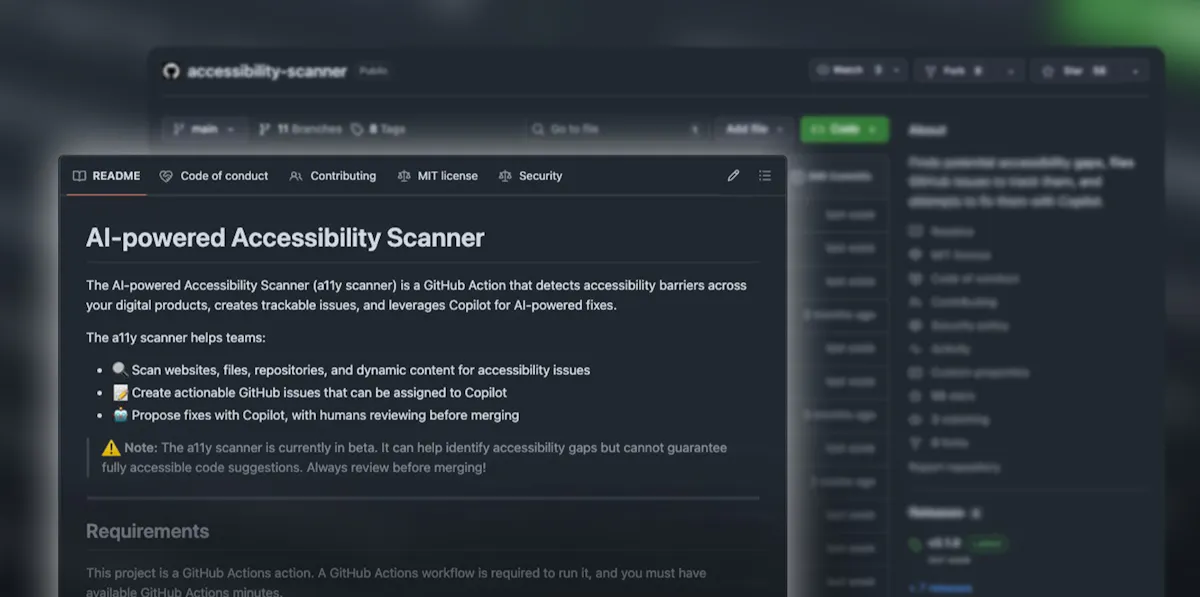
Task: Unwatch by clicking the eye Watch icon
Action: point(824,70)
